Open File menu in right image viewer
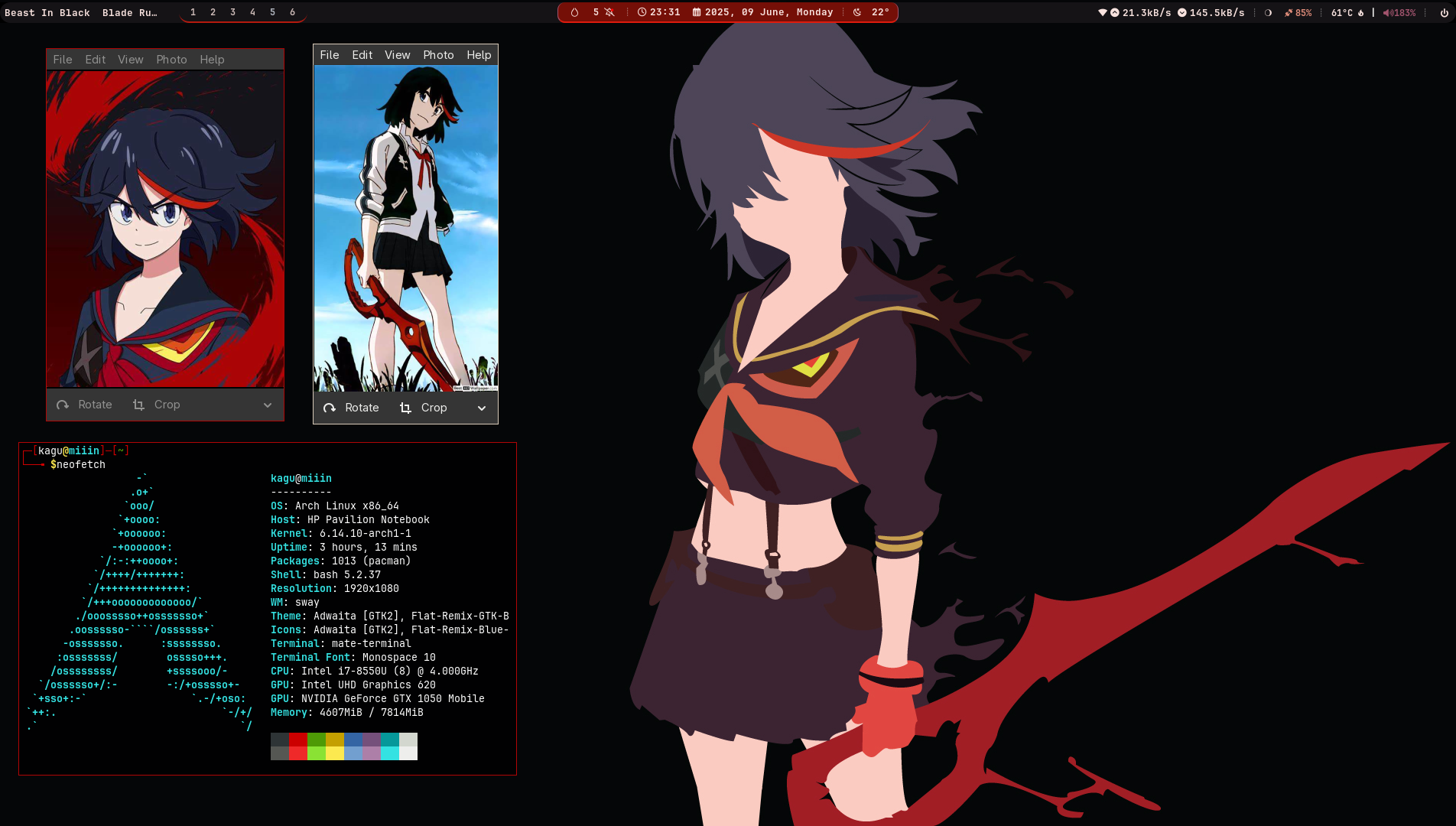This screenshot has width=1456, height=826. point(330,55)
